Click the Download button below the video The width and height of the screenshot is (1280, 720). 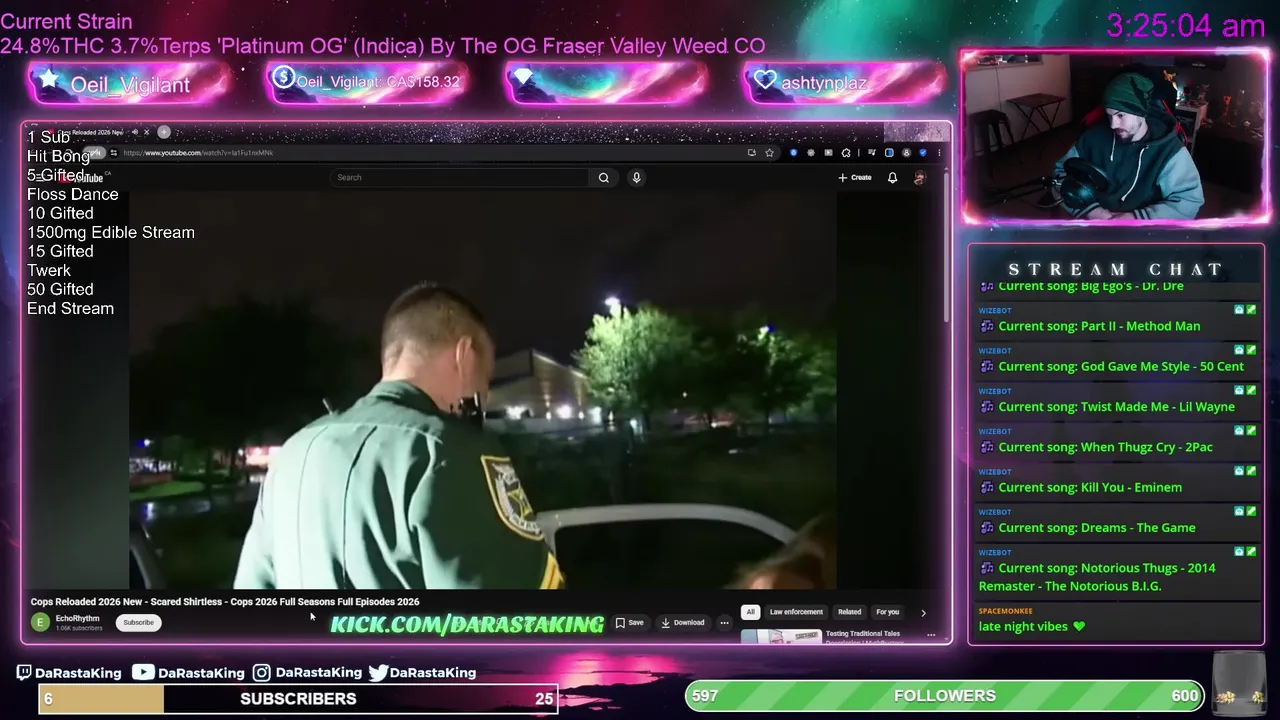(683, 623)
